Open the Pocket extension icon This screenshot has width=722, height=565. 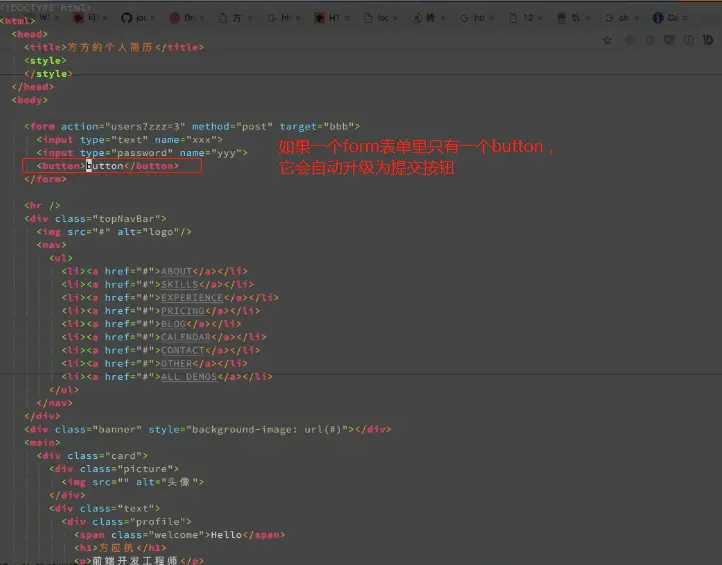tap(669, 40)
